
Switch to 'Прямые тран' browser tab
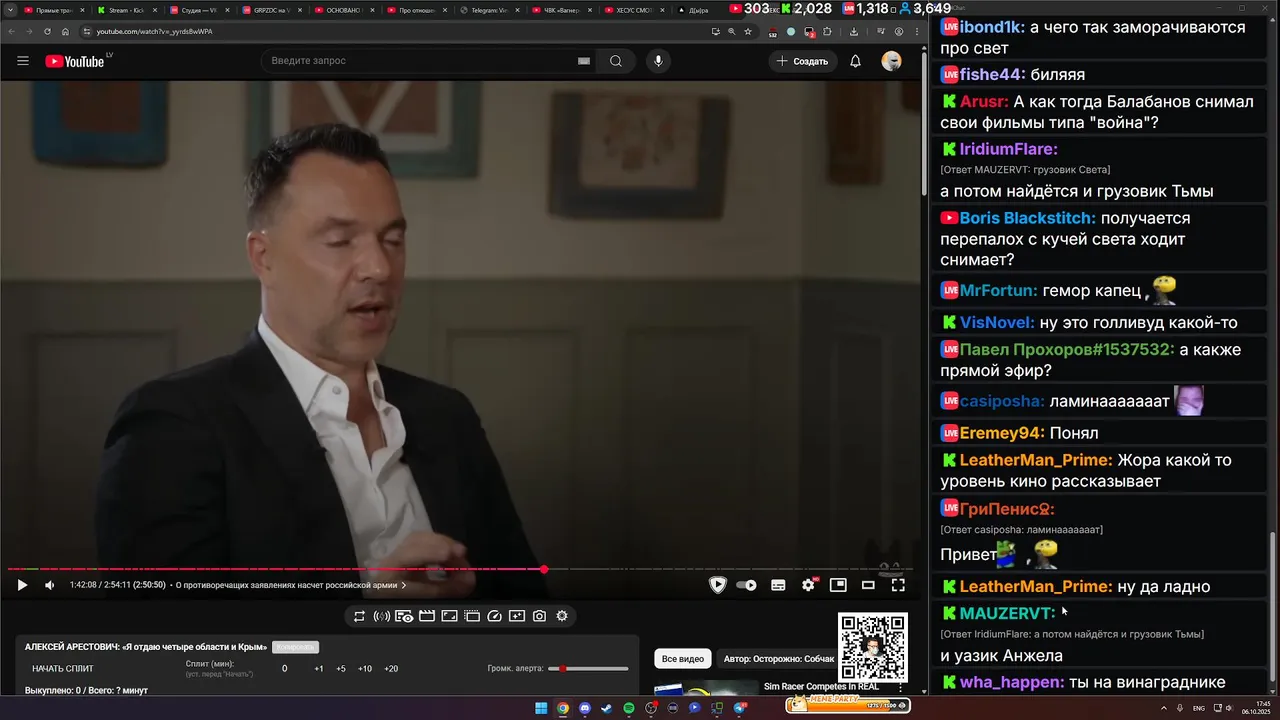[x=54, y=10]
